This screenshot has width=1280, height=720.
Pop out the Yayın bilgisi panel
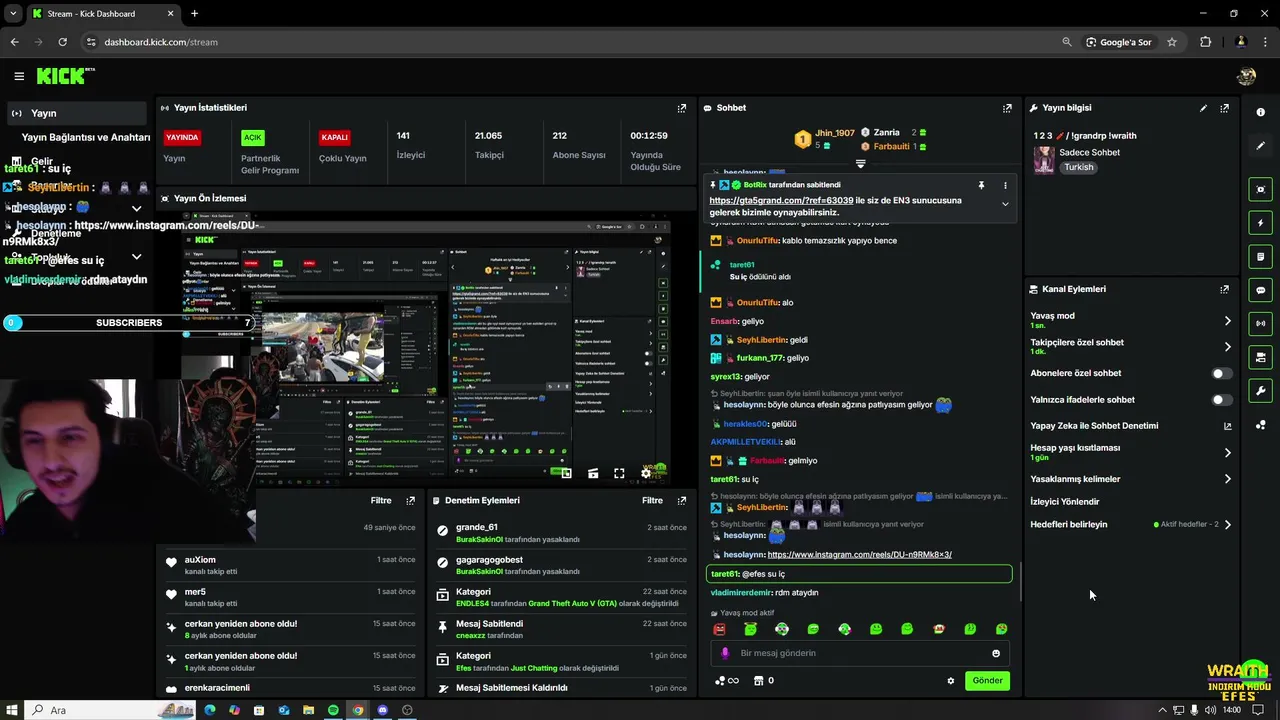[x=1224, y=108]
